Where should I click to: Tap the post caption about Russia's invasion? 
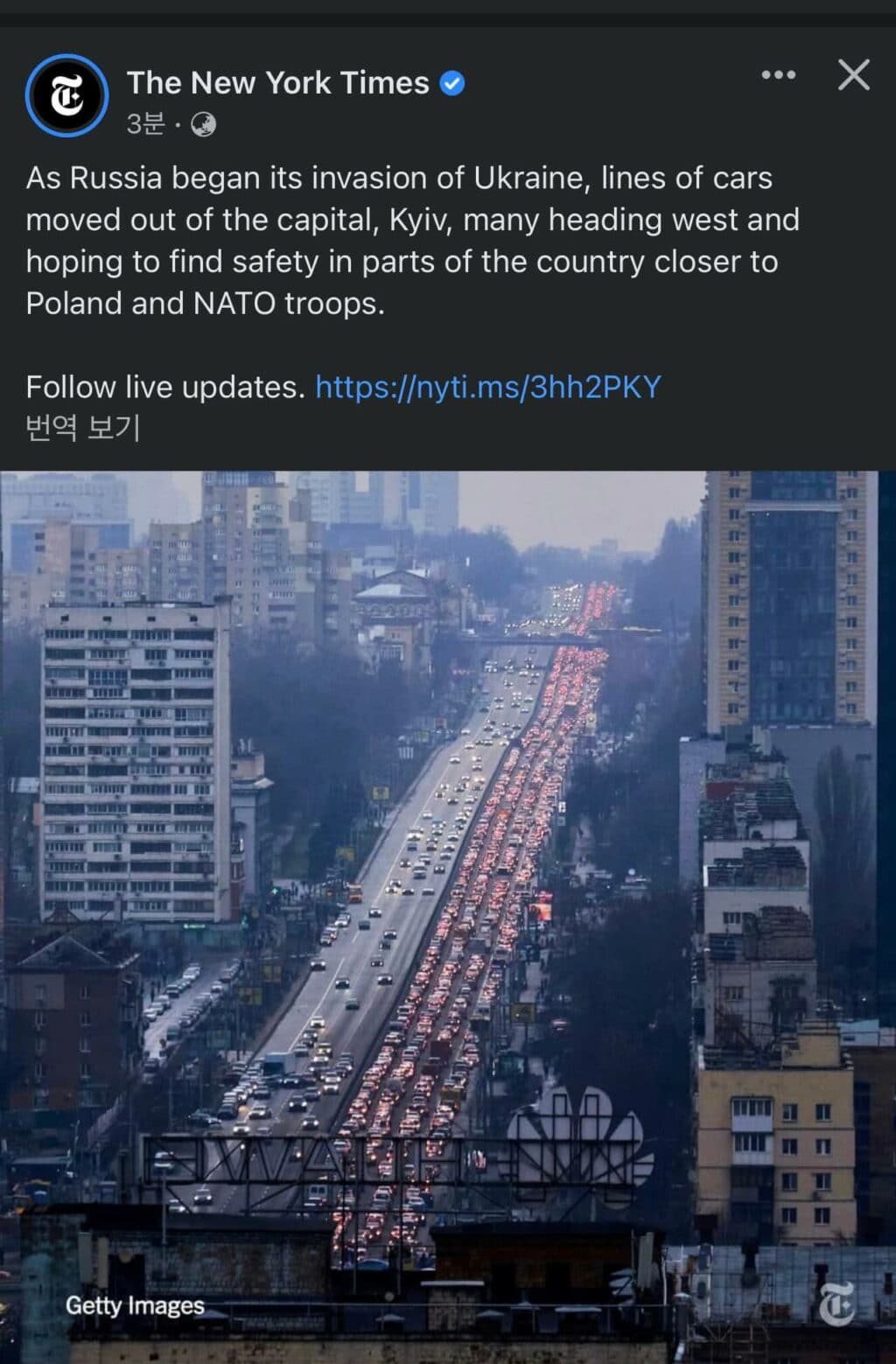point(412,241)
